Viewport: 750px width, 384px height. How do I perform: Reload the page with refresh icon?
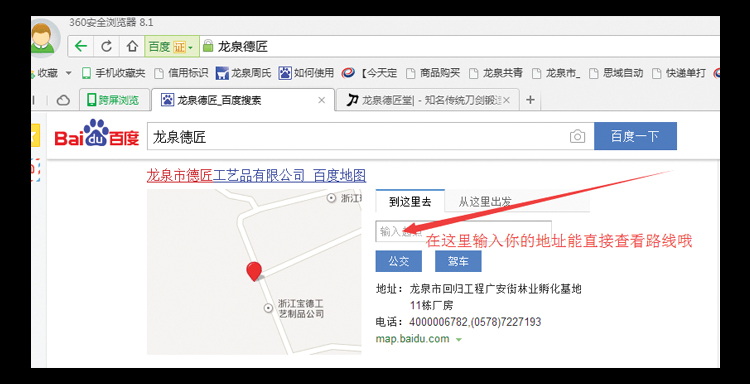pyautogui.click(x=106, y=46)
